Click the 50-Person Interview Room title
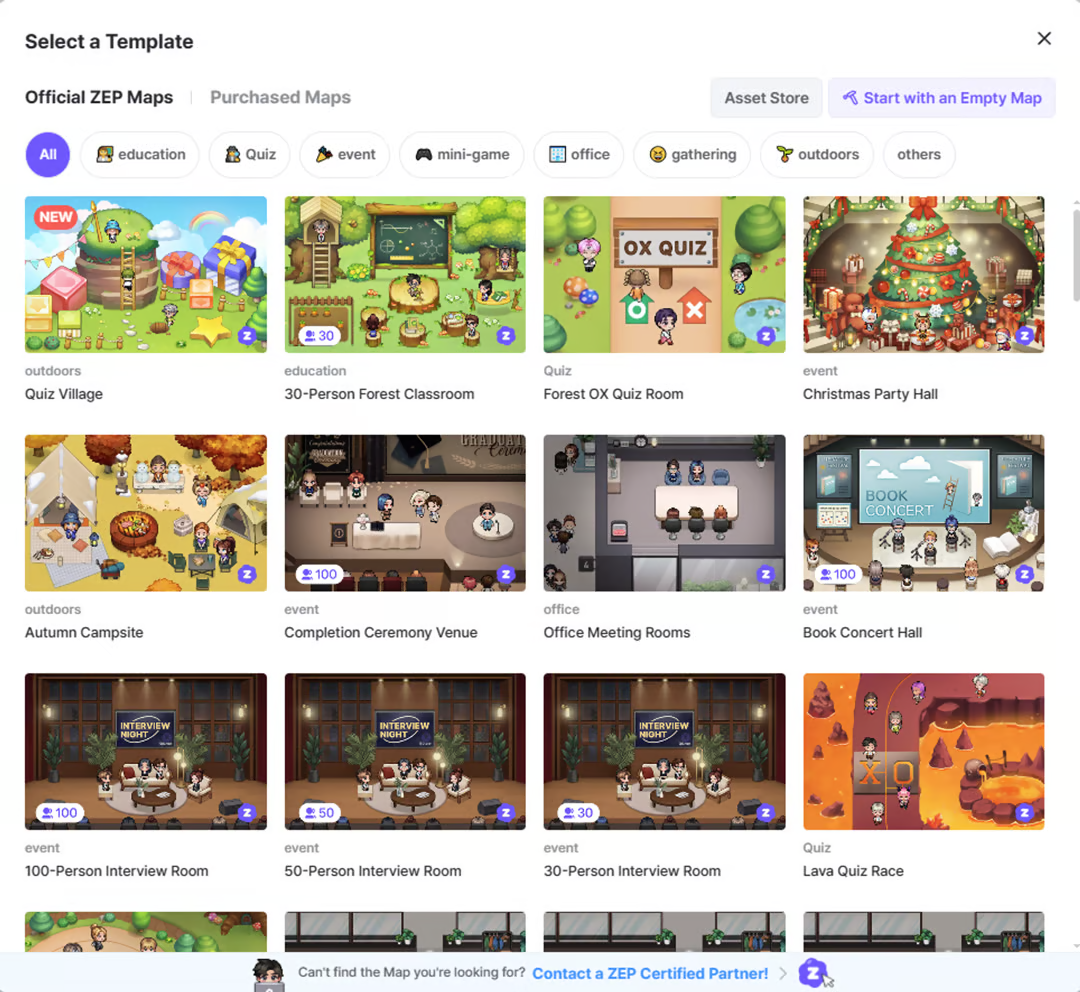The image size is (1080, 992). (373, 871)
